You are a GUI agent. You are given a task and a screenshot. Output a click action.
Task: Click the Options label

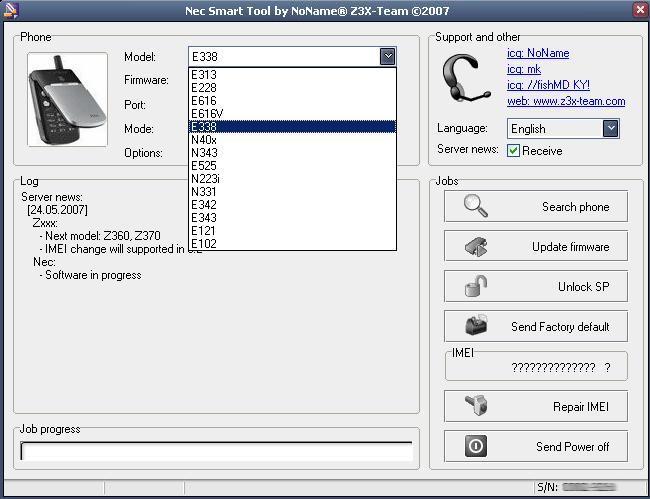tap(143, 153)
